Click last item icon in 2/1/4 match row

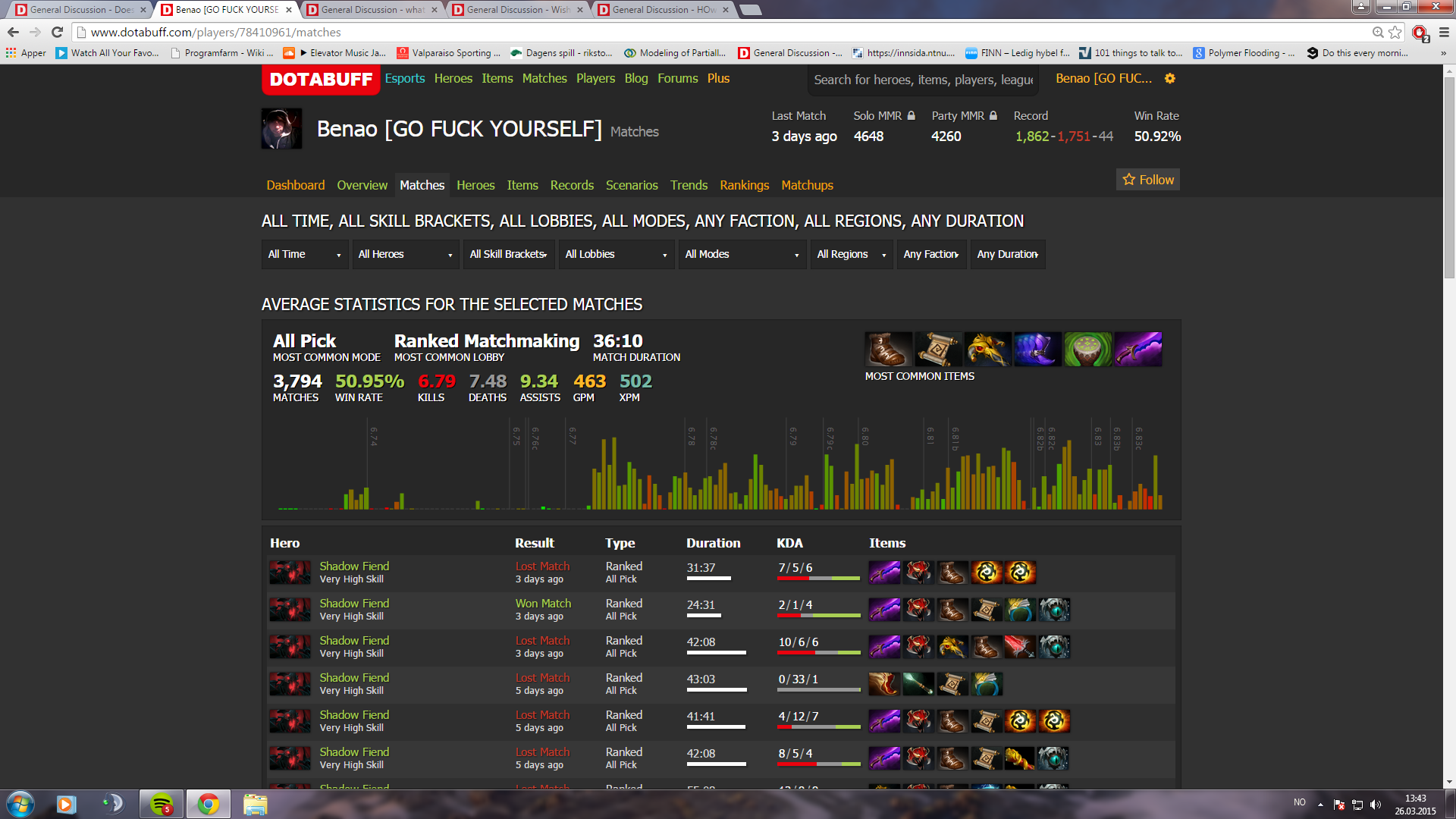click(x=1054, y=610)
